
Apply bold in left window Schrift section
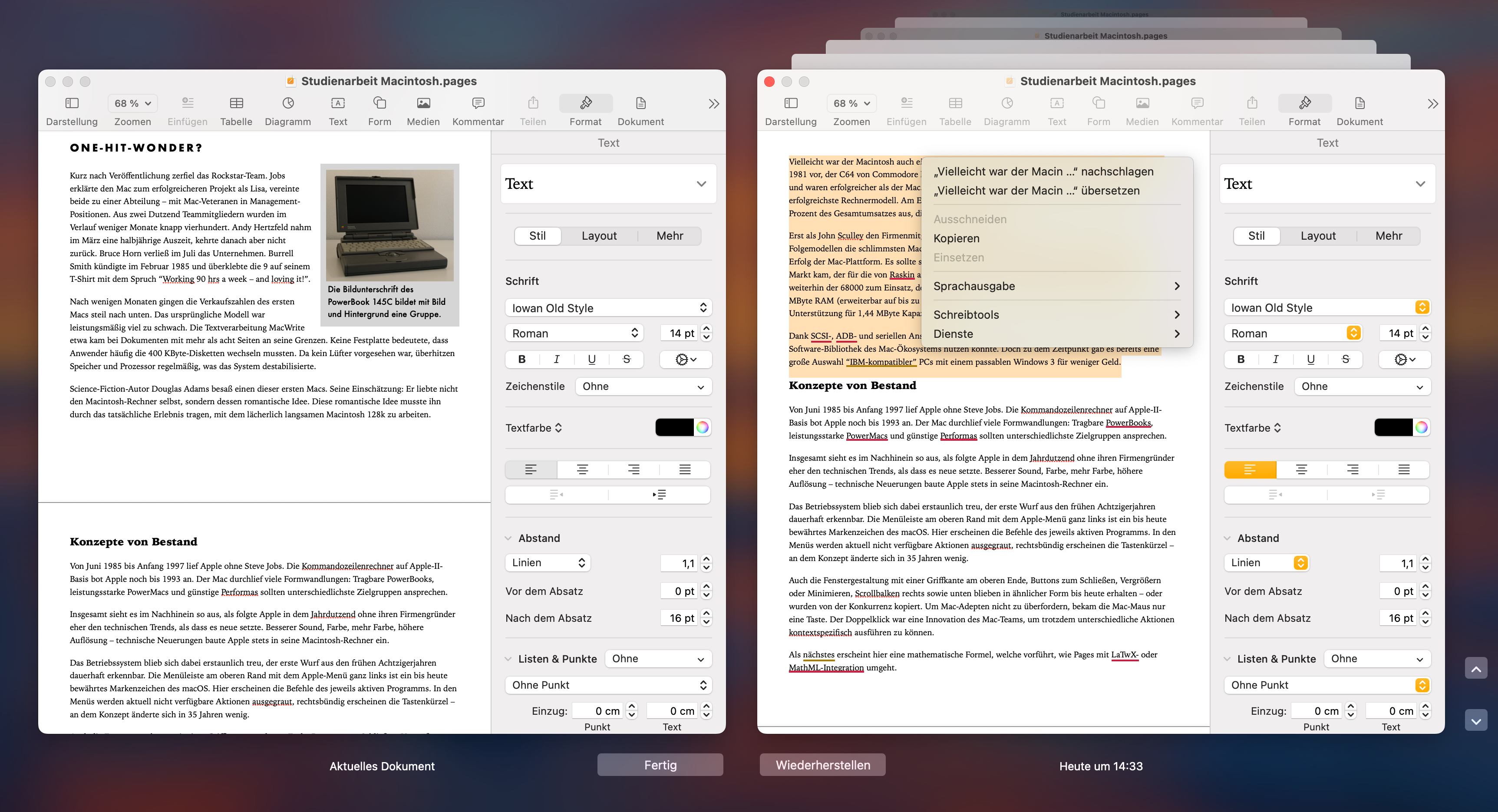pos(521,360)
